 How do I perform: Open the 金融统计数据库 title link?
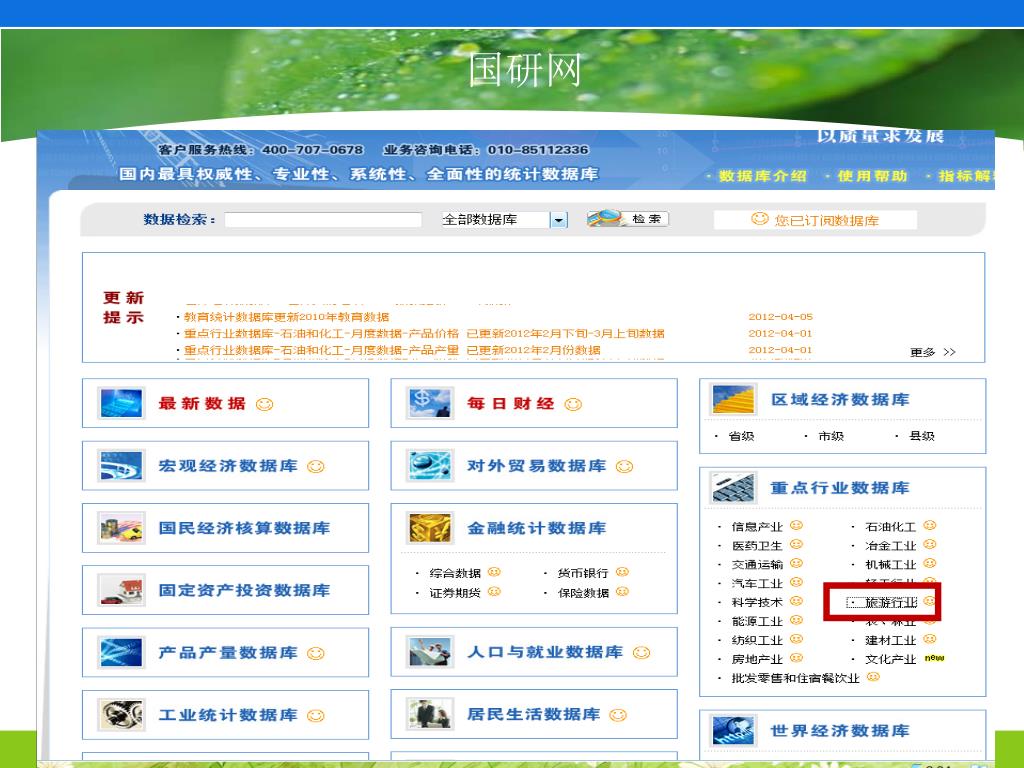pyautogui.click(x=537, y=528)
